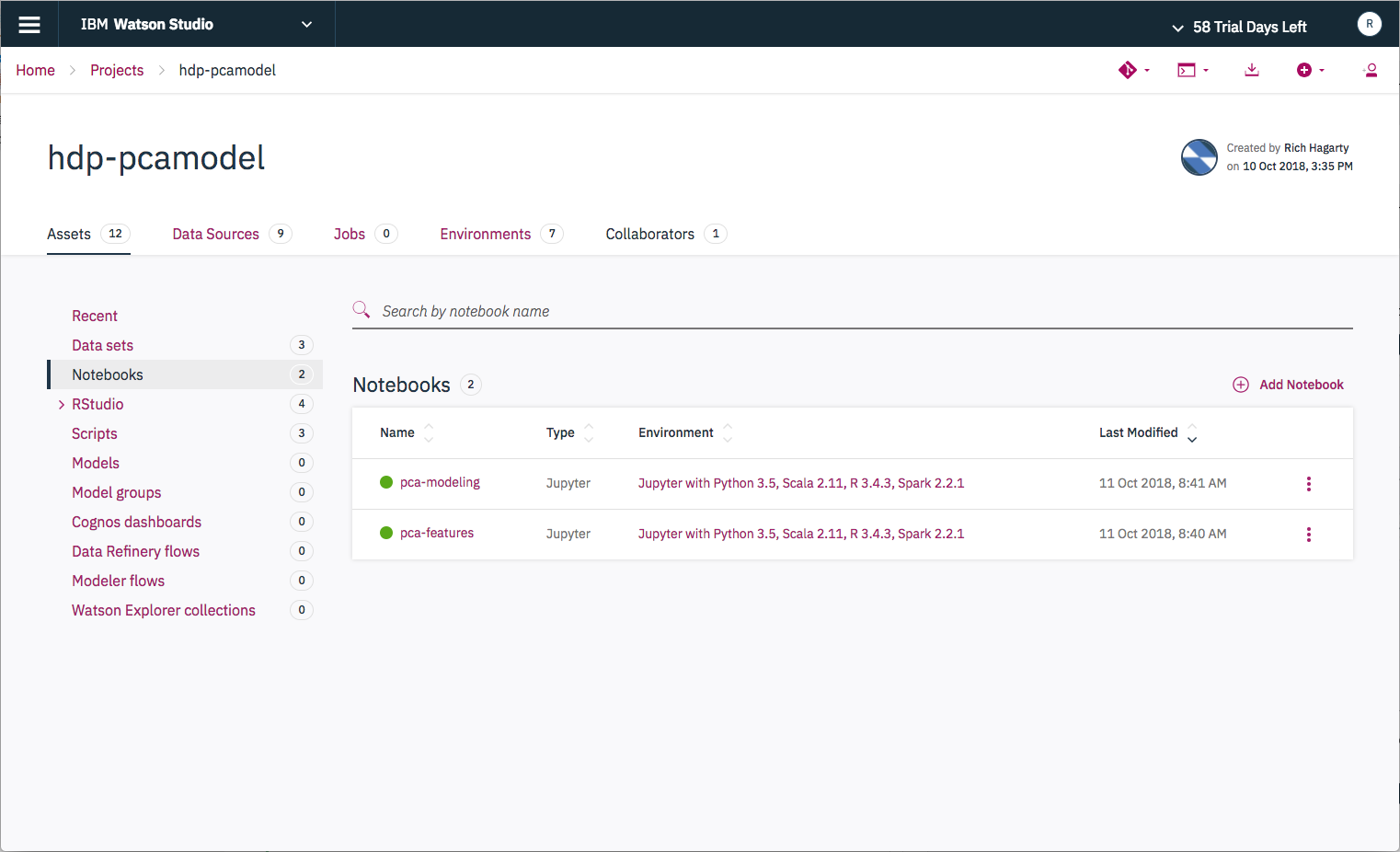1400x852 pixels.
Task: Click the Add Notebook plus circle icon
Action: pos(1241,385)
